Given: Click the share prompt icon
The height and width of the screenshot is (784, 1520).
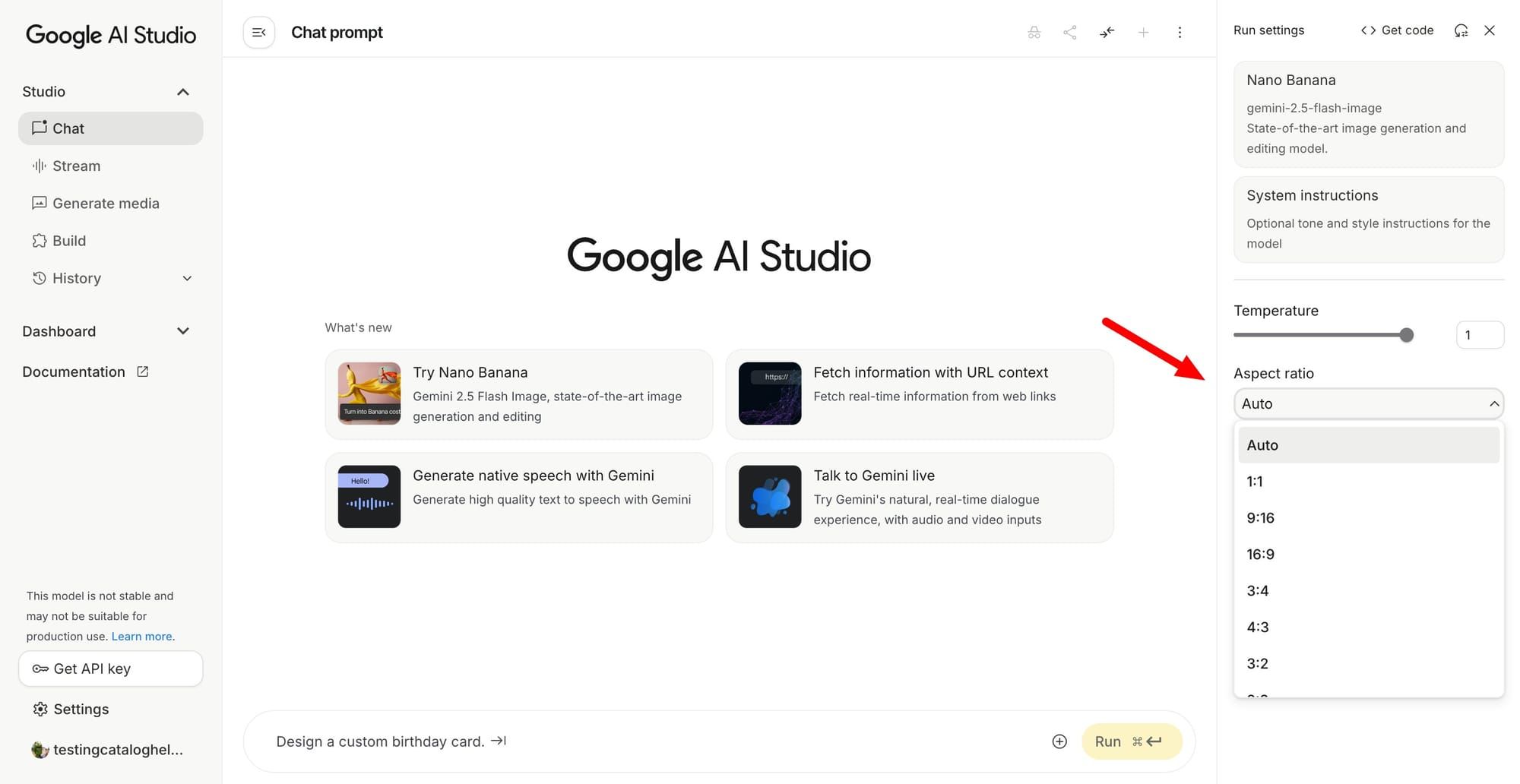Looking at the screenshot, I should 1070,33.
